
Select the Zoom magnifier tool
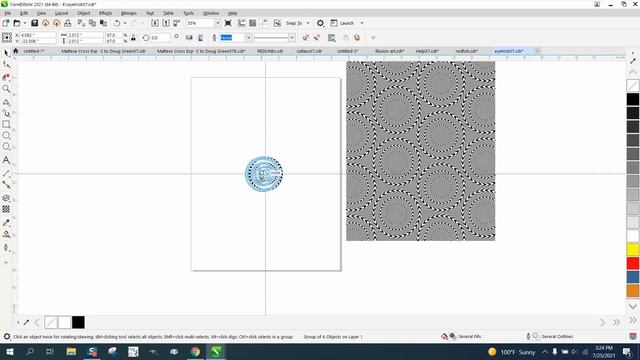[x=6, y=89]
